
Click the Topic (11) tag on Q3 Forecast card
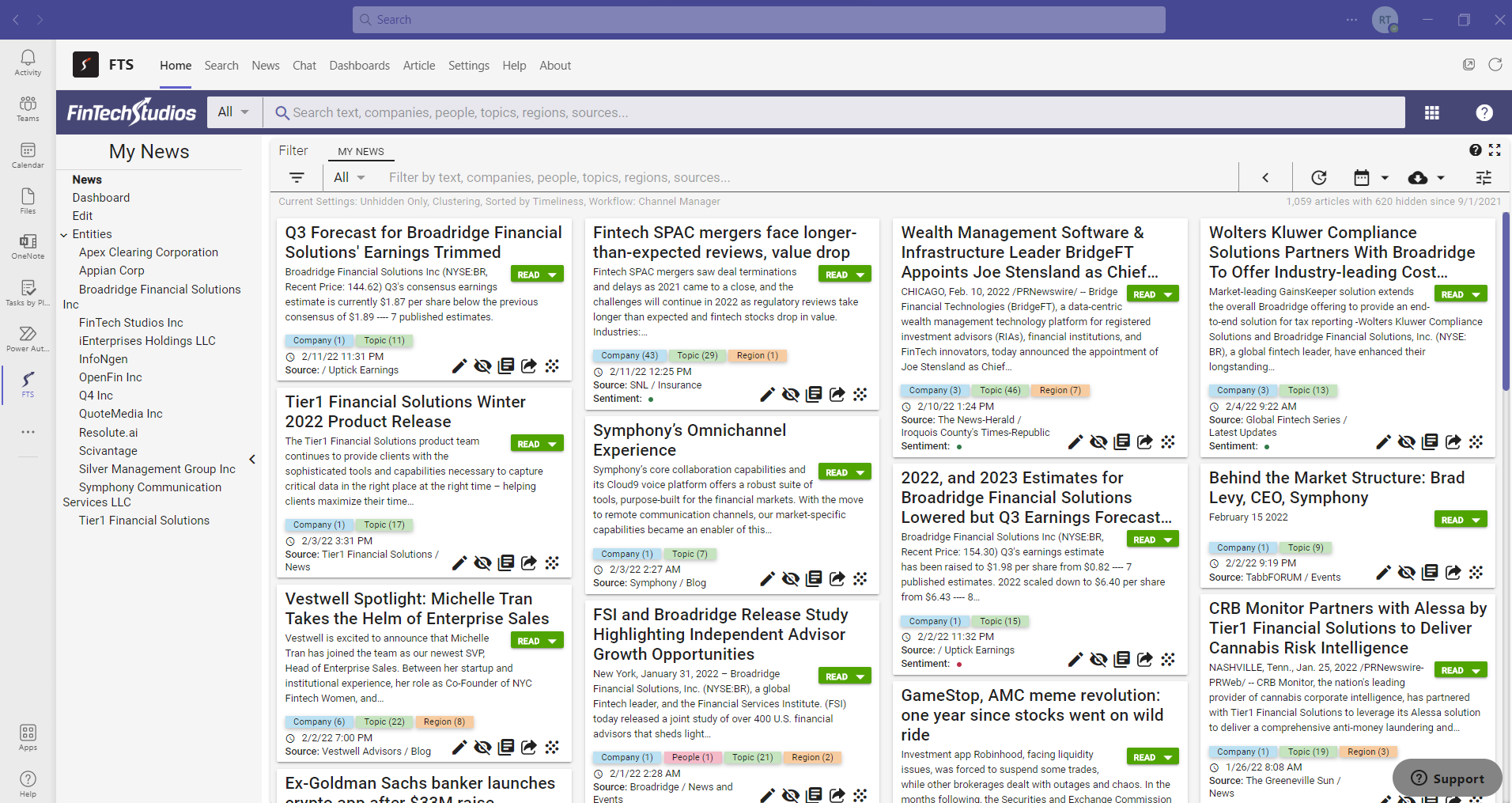(384, 341)
